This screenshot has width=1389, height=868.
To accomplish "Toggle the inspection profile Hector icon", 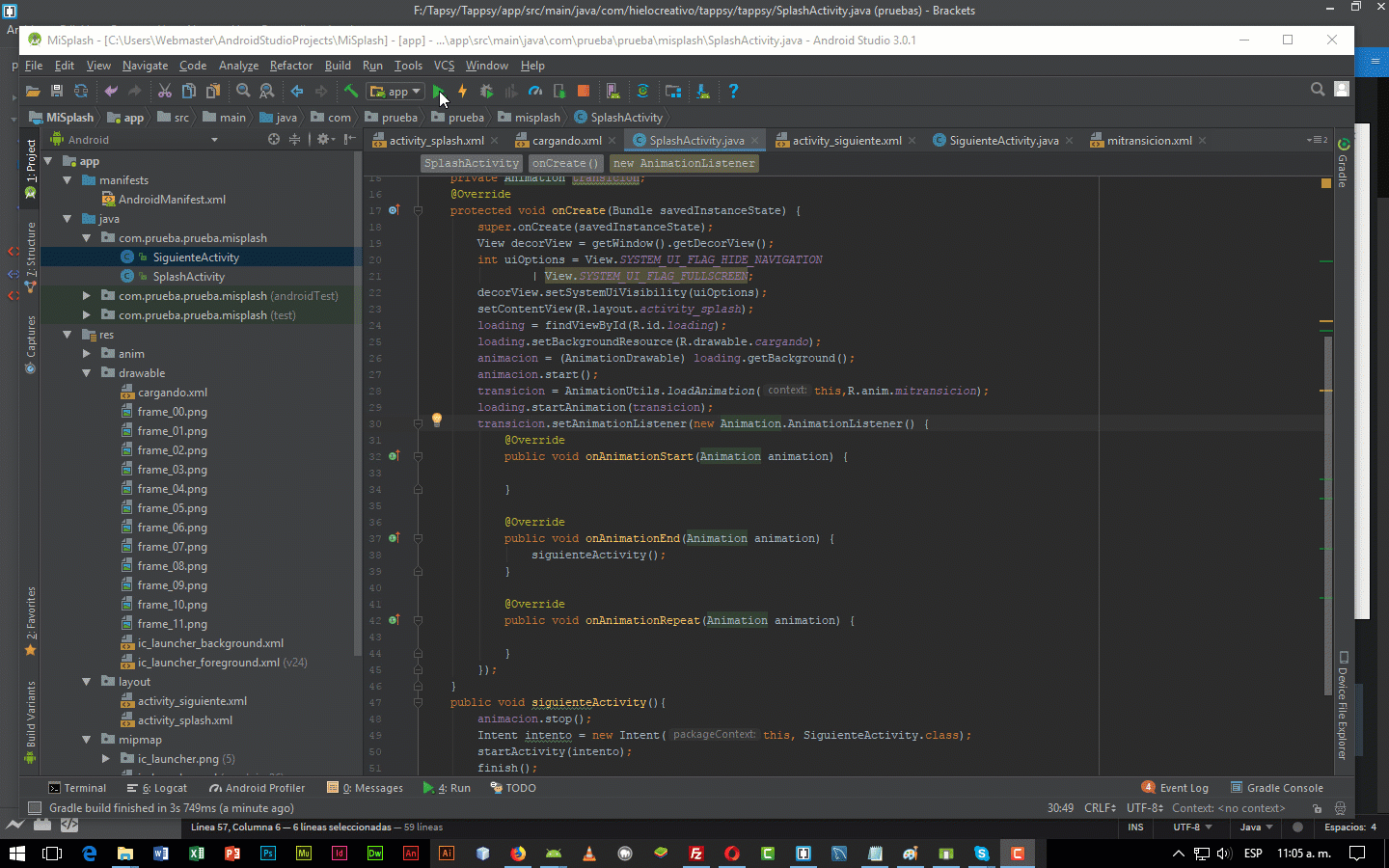I will (1341, 809).
